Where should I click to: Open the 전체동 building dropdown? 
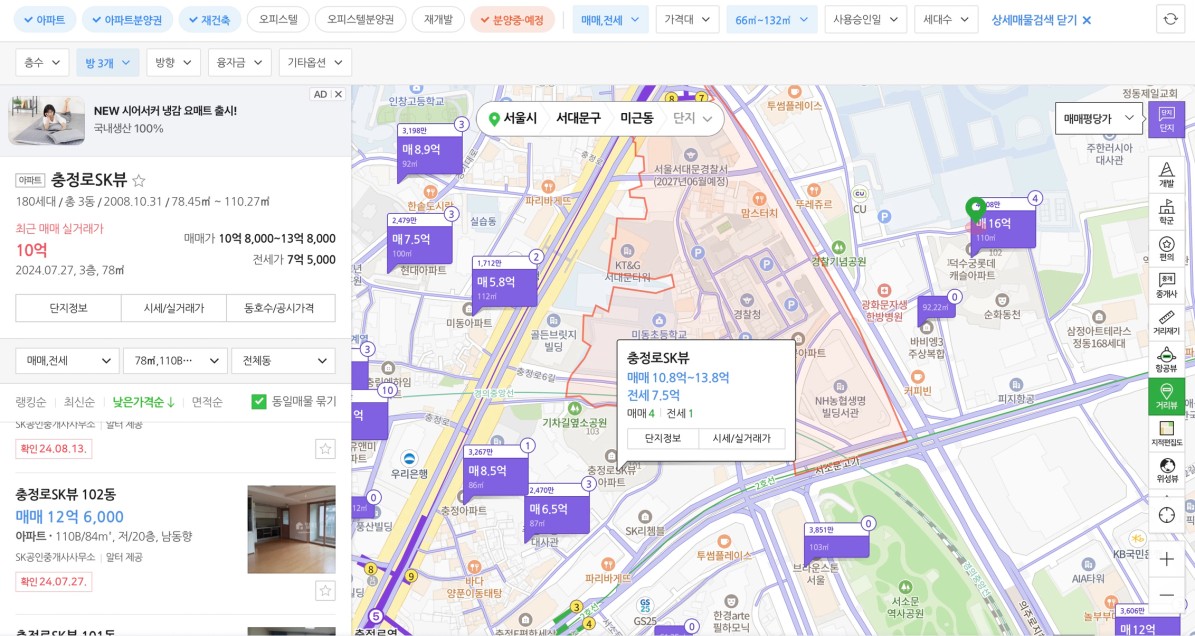(x=284, y=360)
